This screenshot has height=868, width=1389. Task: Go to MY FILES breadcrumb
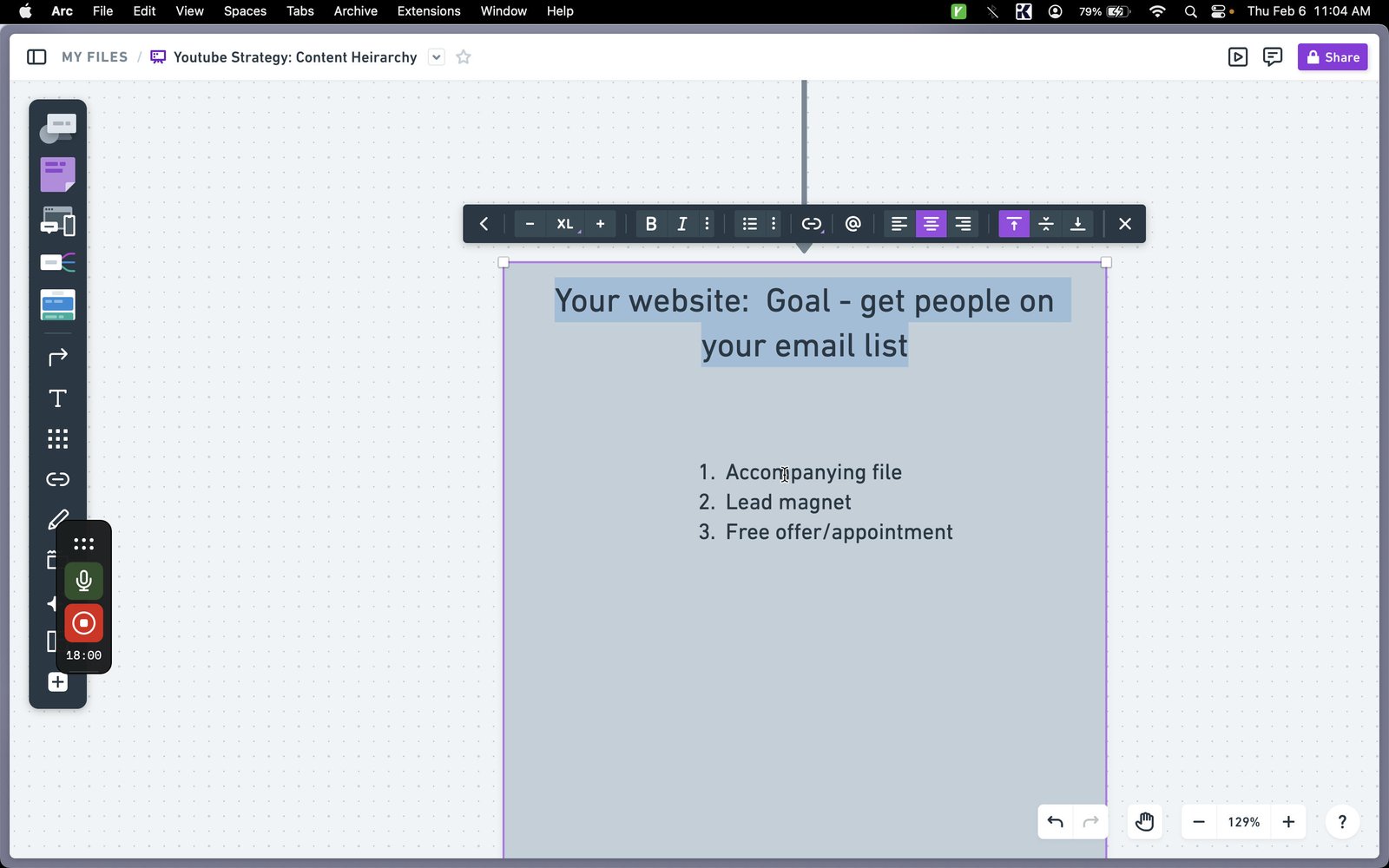(95, 57)
